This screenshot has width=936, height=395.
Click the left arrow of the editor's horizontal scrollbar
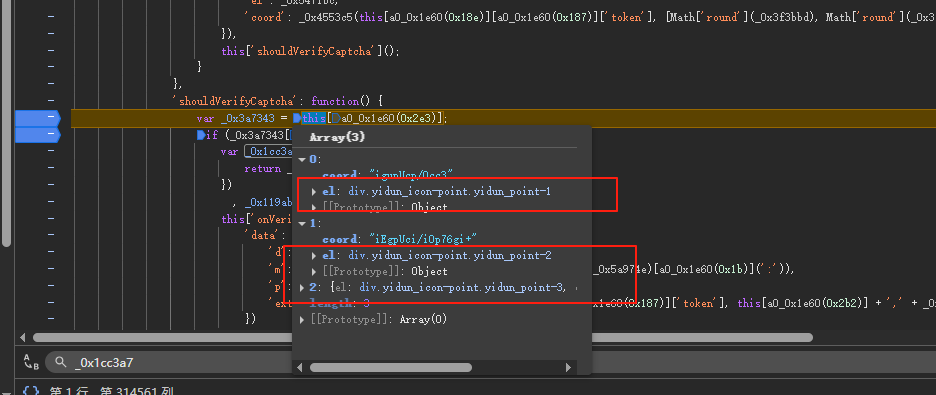click(23, 338)
